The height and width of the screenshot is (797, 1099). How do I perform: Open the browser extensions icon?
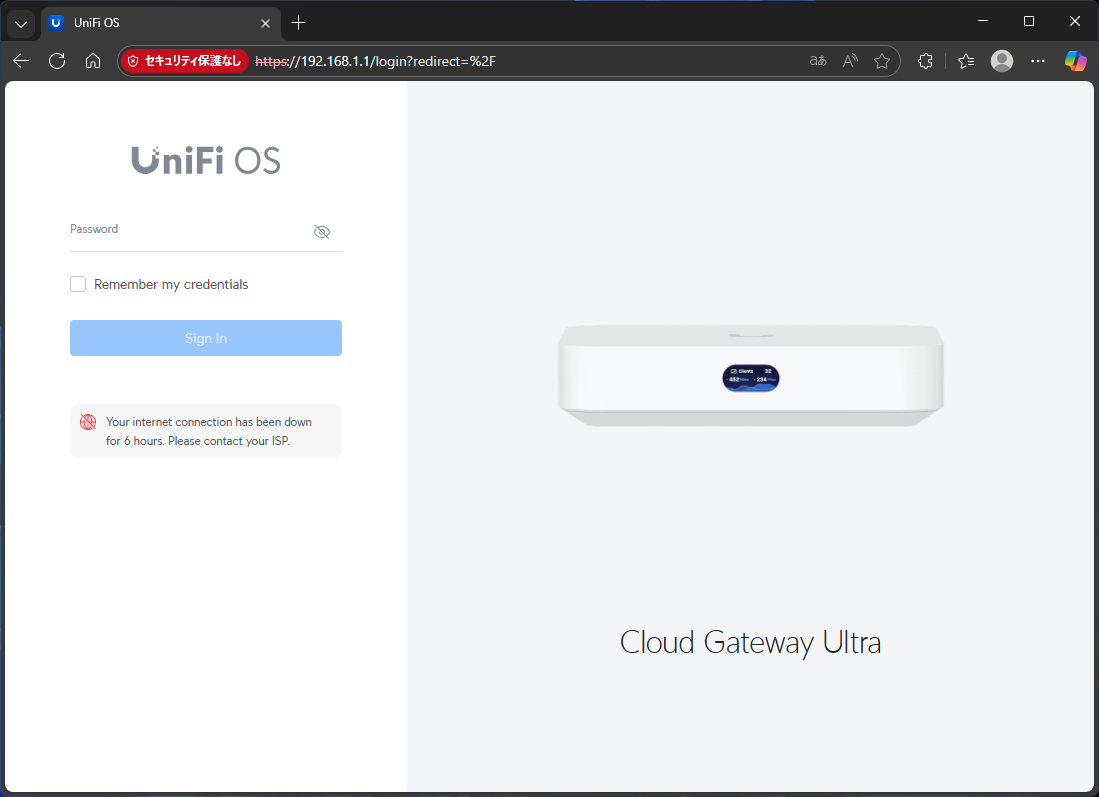(x=925, y=61)
